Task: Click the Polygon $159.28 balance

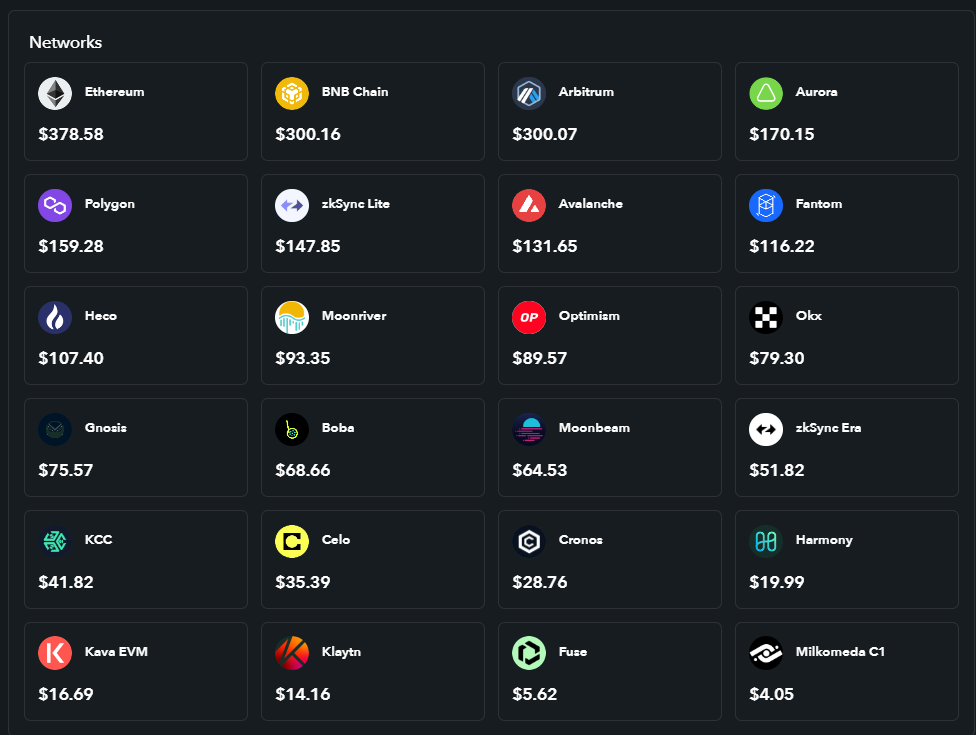Action: [x=71, y=246]
